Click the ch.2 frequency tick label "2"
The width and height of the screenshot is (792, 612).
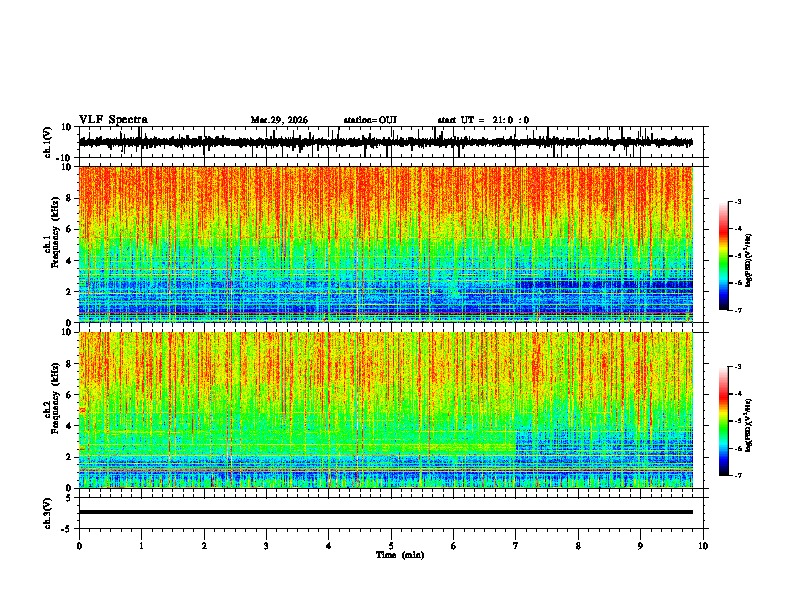[x=70, y=457]
